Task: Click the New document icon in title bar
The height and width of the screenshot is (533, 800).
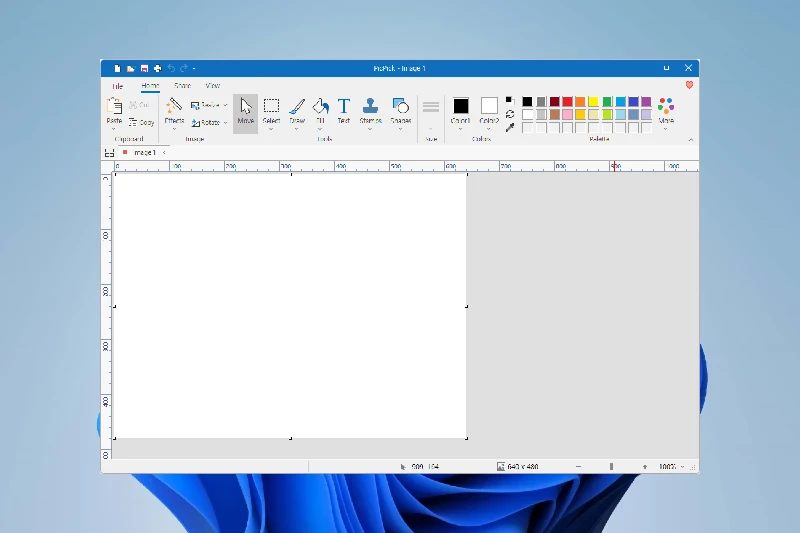Action: [117, 68]
